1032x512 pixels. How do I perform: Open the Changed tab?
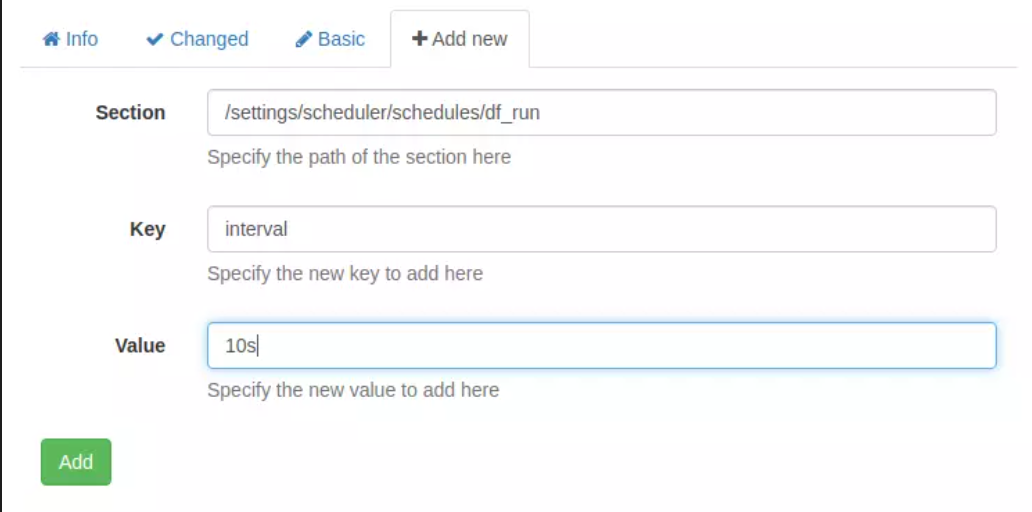coord(198,39)
